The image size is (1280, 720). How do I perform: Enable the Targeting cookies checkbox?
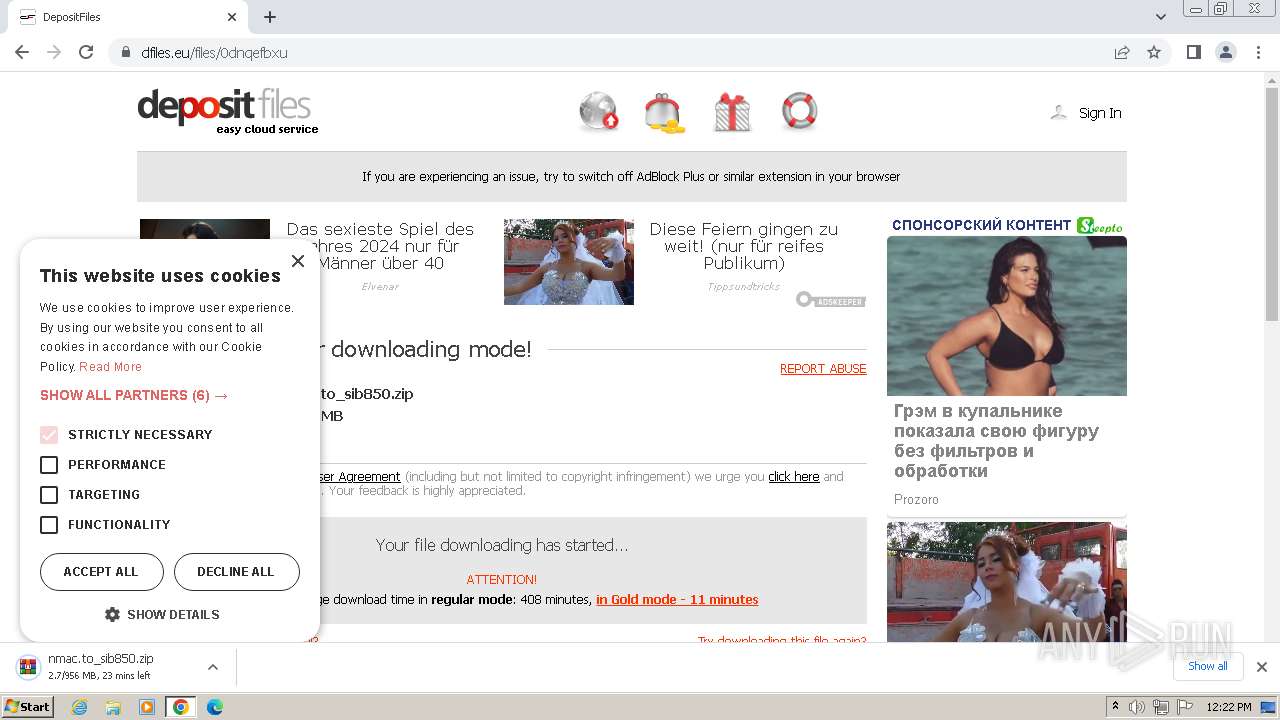coord(49,495)
